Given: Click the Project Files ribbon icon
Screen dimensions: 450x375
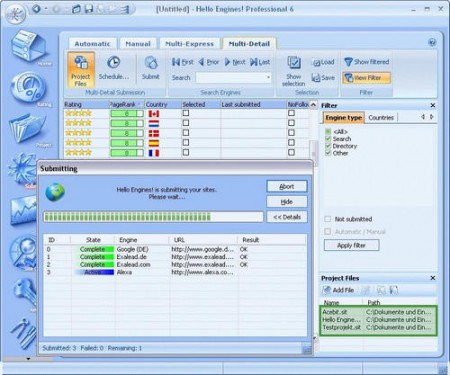Looking at the screenshot, I should coord(81,70).
